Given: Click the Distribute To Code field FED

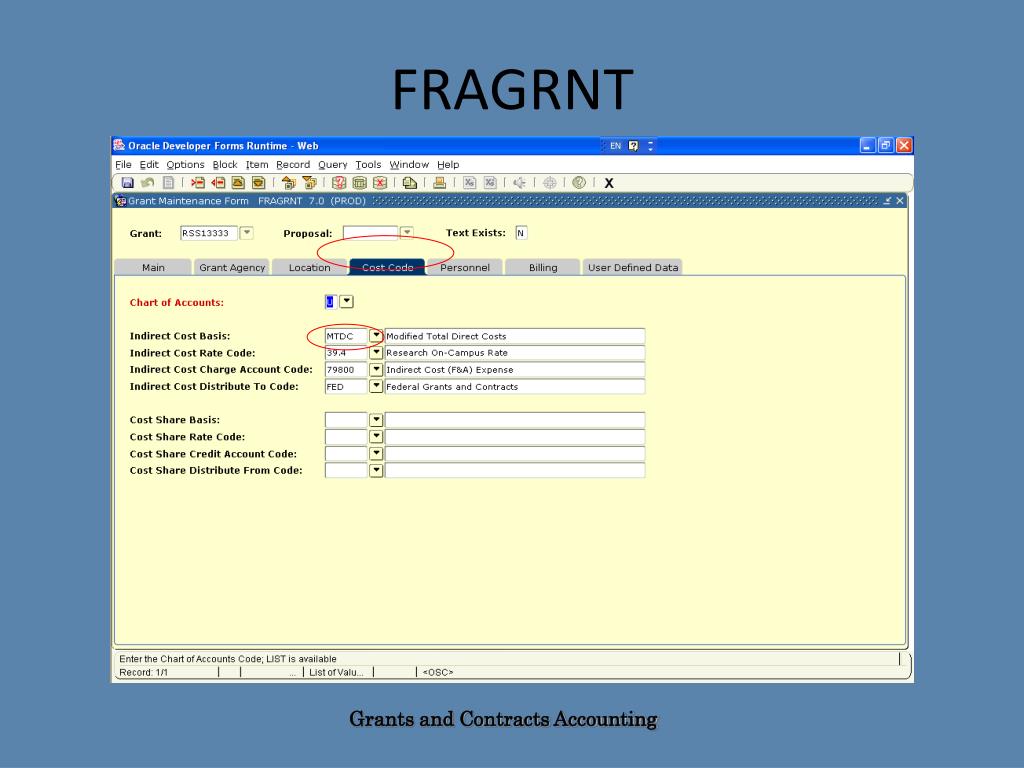Looking at the screenshot, I should (346, 387).
